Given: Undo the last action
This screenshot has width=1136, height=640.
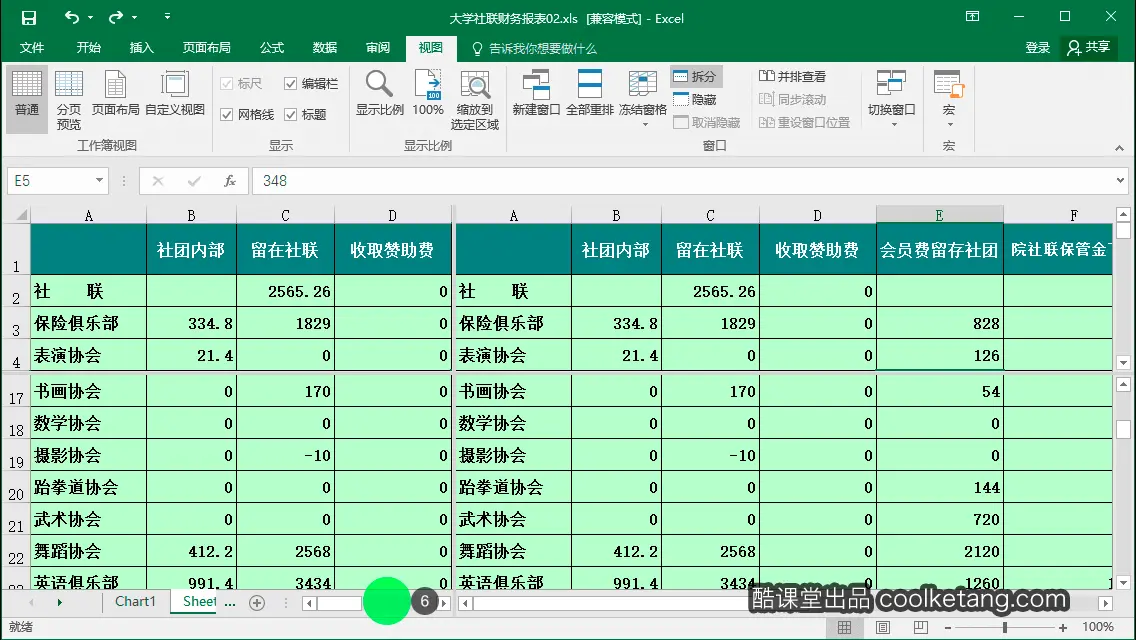Looking at the screenshot, I should coord(71,17).
